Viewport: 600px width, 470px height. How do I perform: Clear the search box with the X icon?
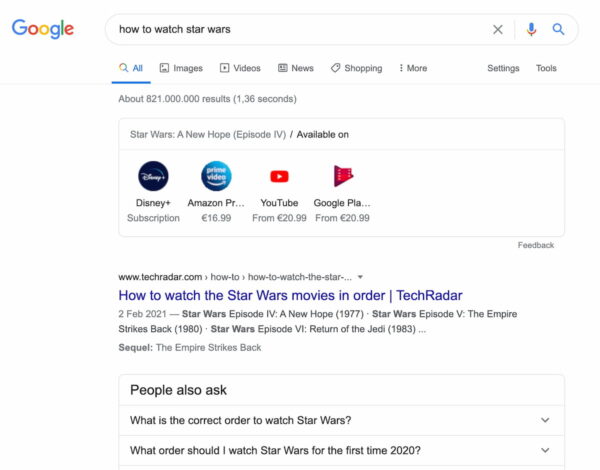[x=497, y=29]
